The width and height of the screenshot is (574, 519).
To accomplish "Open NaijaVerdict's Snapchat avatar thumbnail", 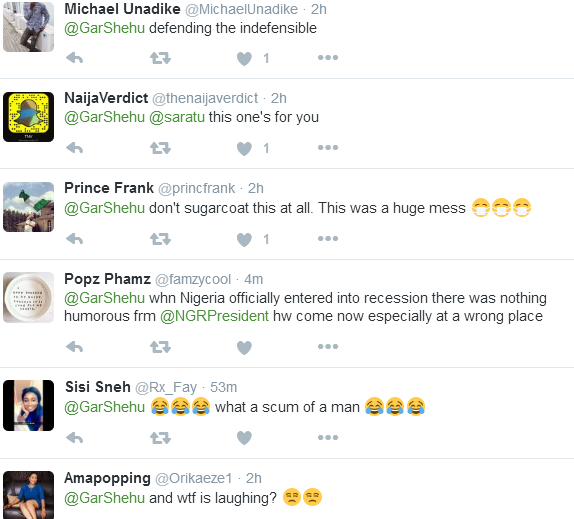I will click(29, 117).
